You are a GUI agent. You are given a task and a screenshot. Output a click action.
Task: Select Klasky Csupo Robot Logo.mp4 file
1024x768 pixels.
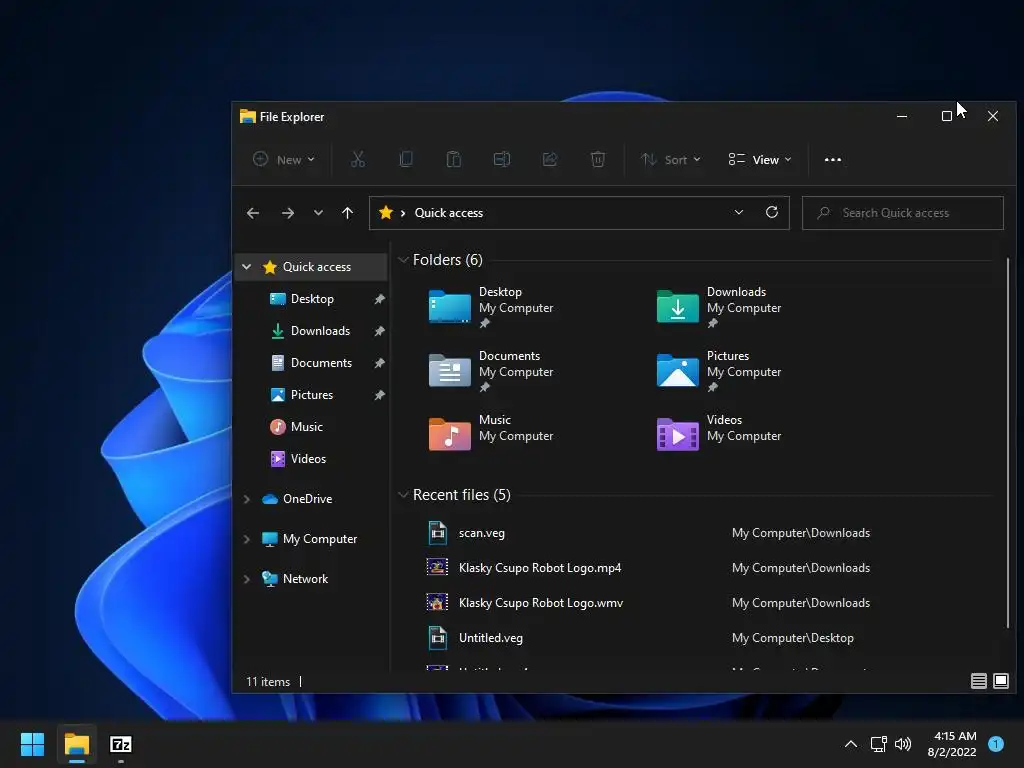coord(540,568)
